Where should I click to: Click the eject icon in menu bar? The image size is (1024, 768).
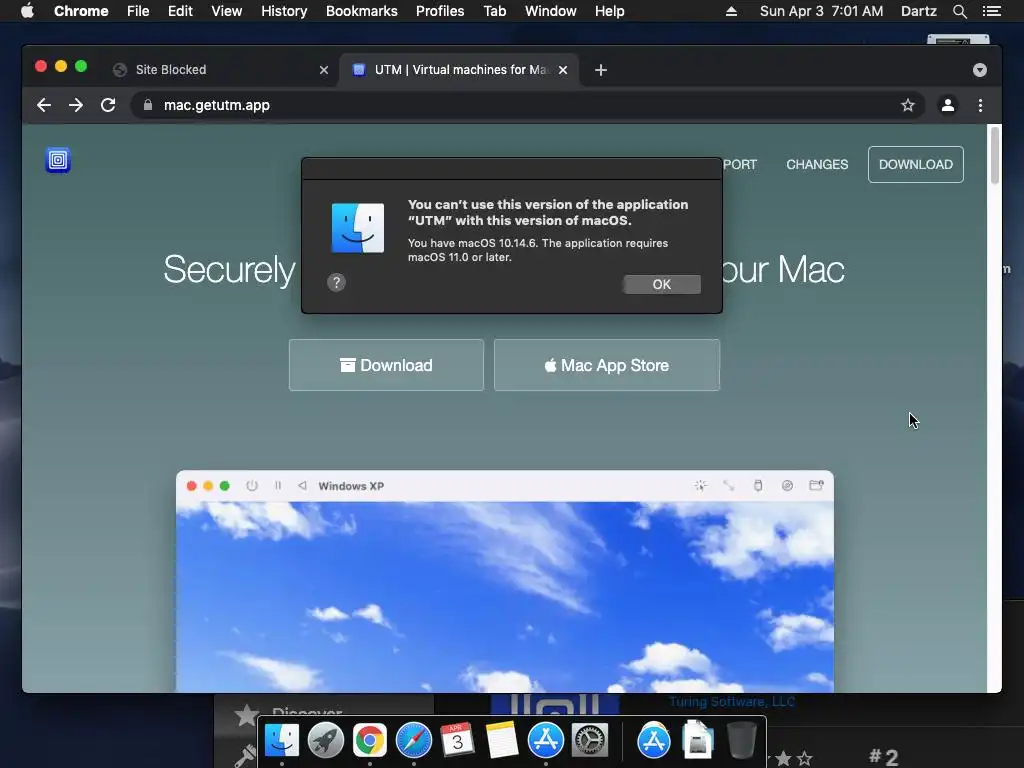tap(731, 11)
